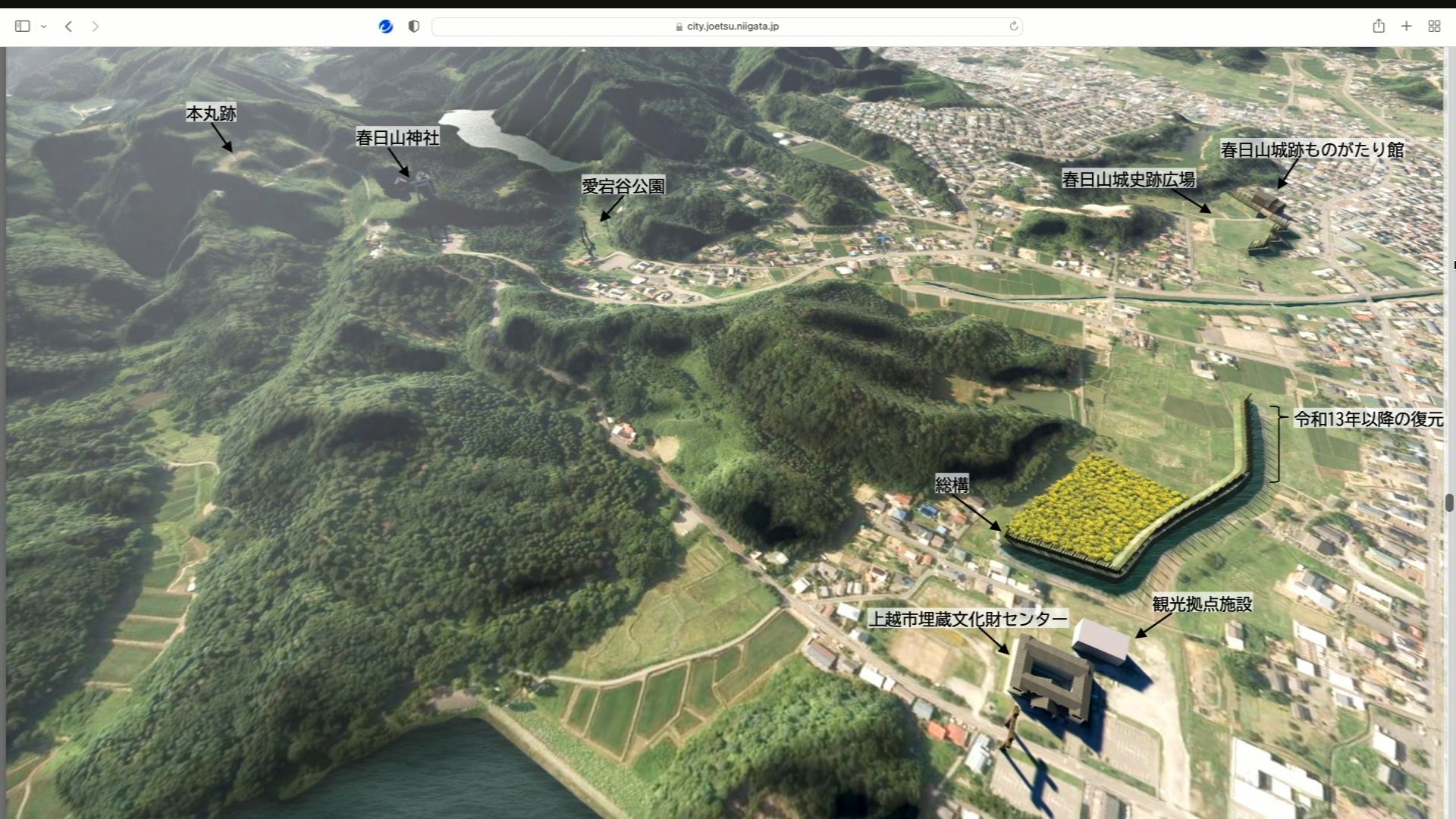1456x819 pixels.
Task: Click the blue browser extension icon
Action: [386, 27]
